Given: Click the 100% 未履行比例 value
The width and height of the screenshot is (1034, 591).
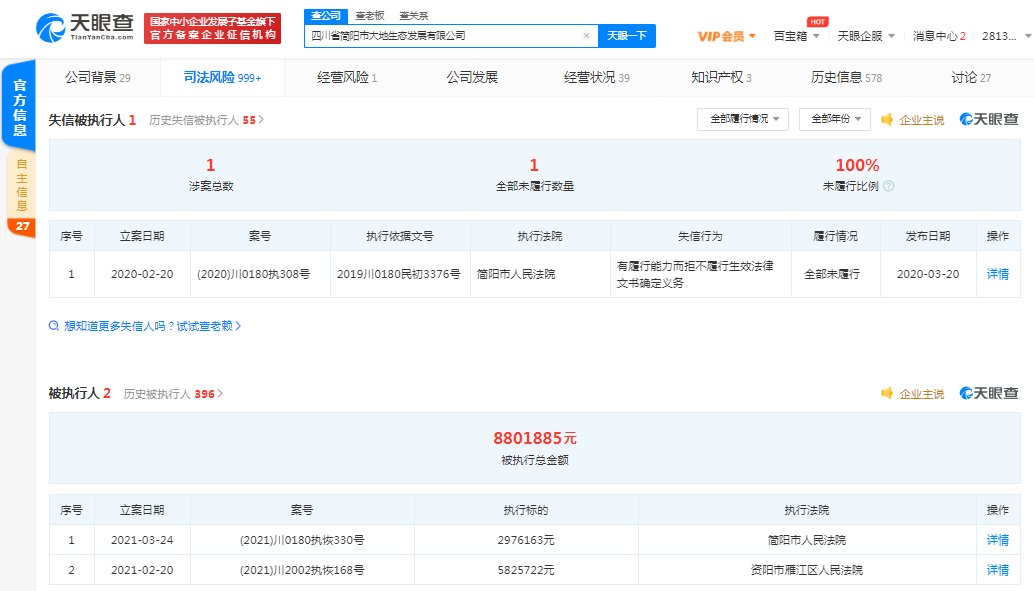Looking at the screenshot, I should pyautogui.click(x=857, y=165).
